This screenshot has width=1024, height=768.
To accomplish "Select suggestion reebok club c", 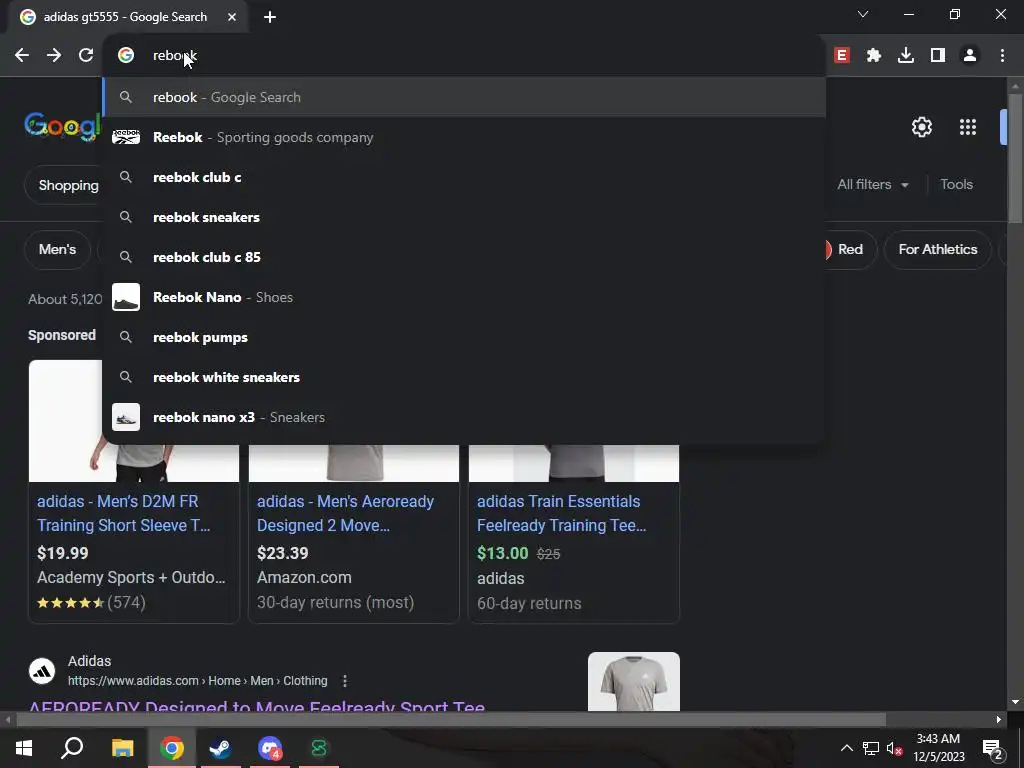I will click(x=464, y=177).
